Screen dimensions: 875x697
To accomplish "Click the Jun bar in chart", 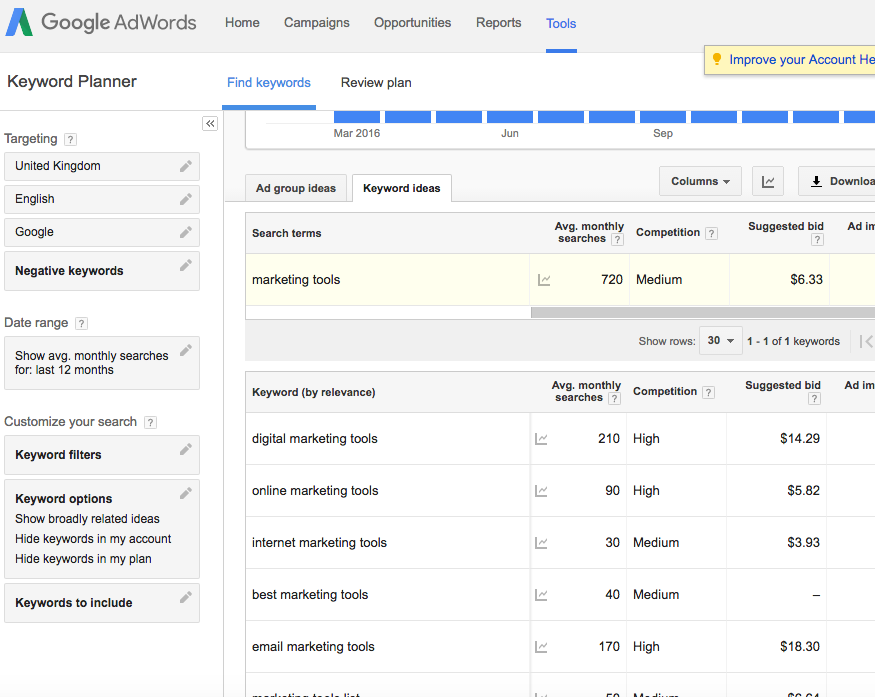I will 509,117.
